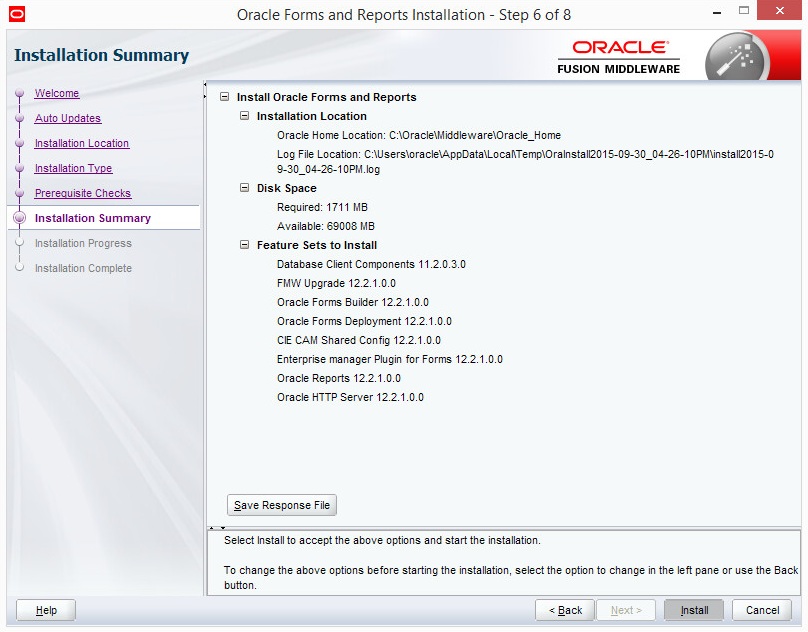Select CIE CAM Shared Config row

359,340
